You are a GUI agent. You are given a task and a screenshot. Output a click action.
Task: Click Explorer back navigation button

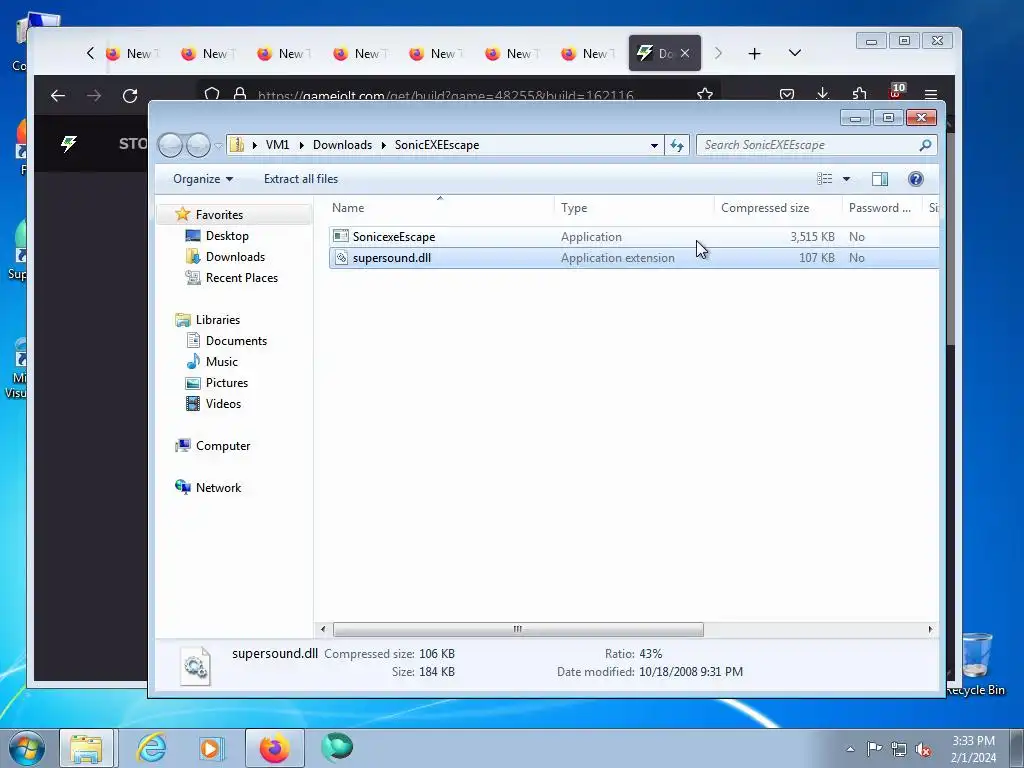(x=170, y=145)
